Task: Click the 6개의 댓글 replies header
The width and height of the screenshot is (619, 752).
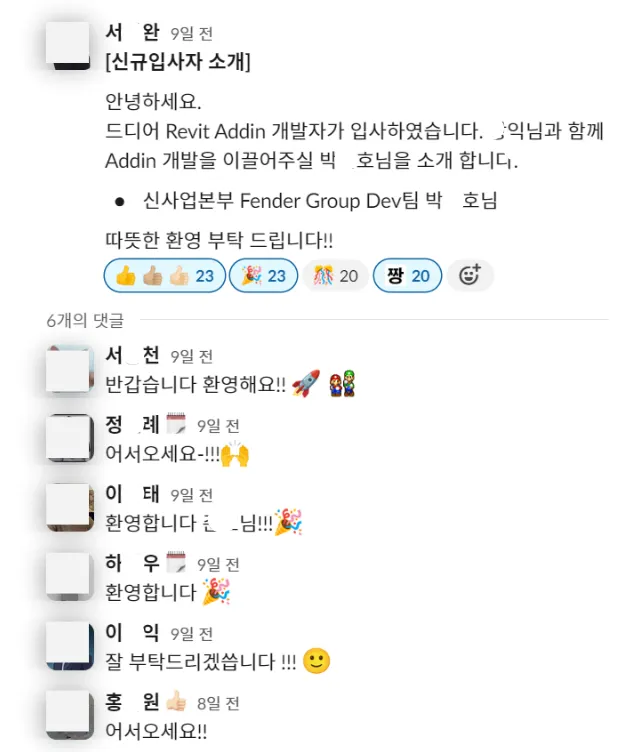Action: [85, 320]
